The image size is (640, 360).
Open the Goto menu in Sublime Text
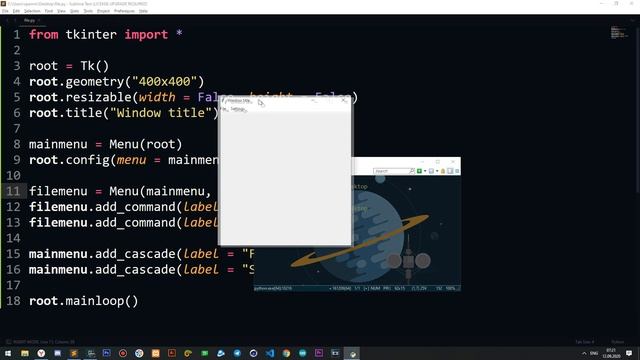click(x=75, y=11)
